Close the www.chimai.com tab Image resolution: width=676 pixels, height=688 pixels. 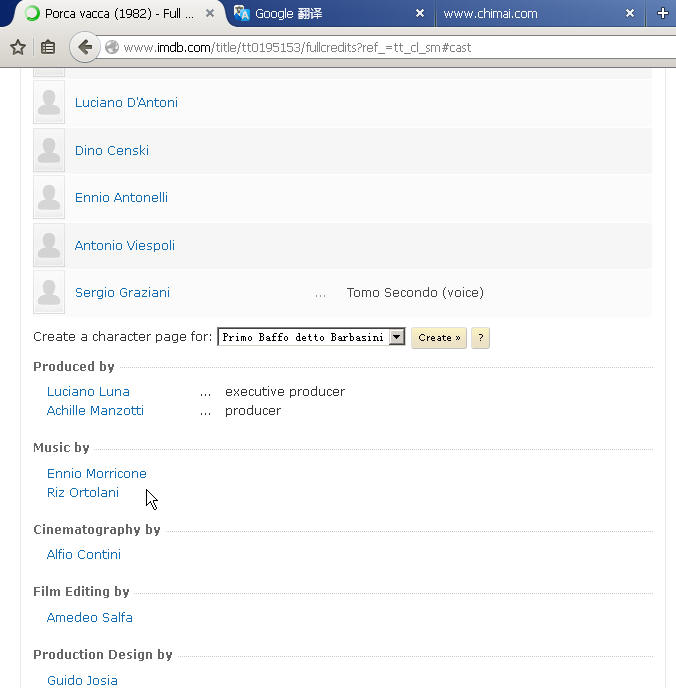[630, 13]
